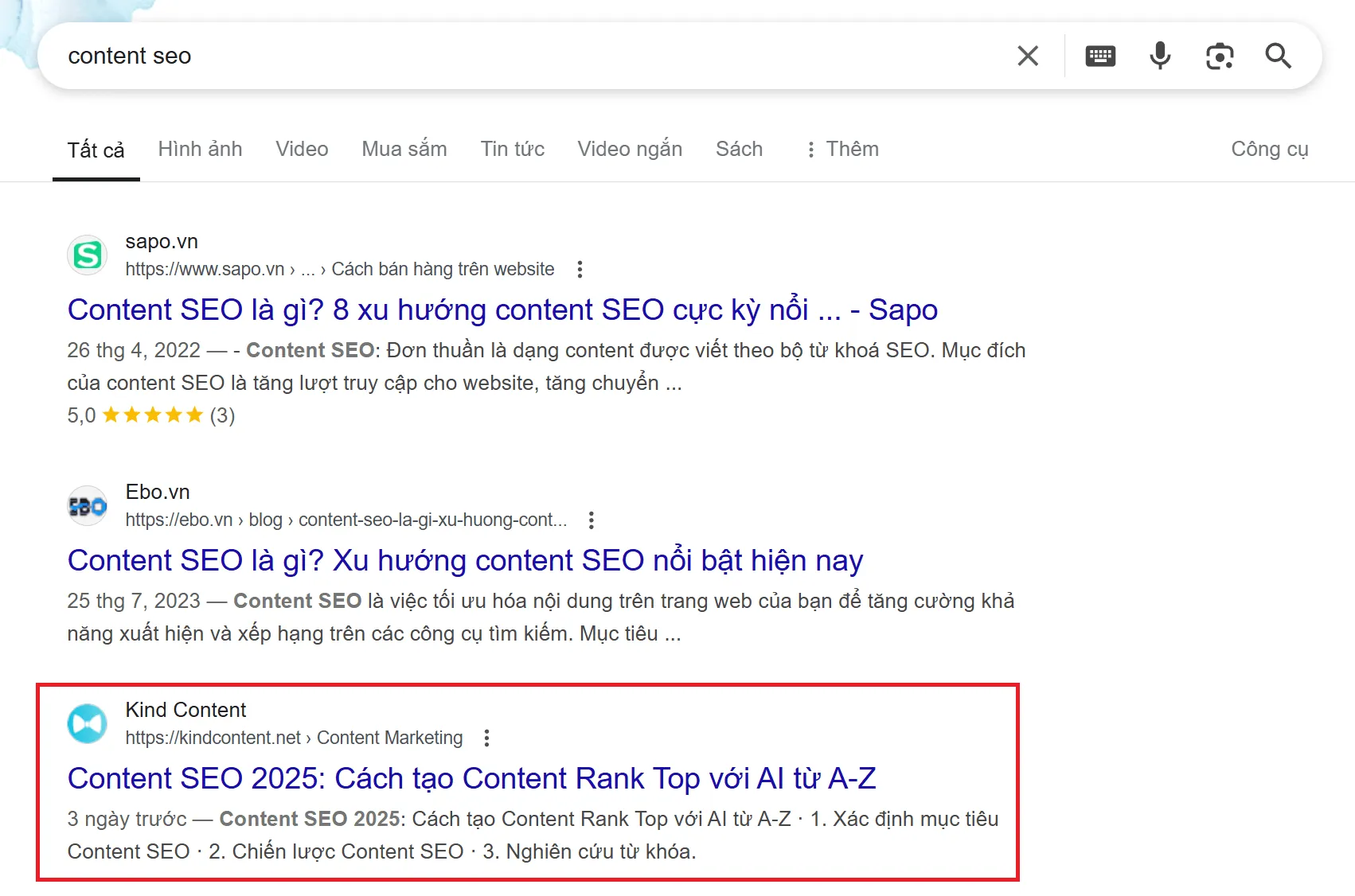Click the "3 ngày trước" snippet text
Screen dimensions: 1355x896
127,819
